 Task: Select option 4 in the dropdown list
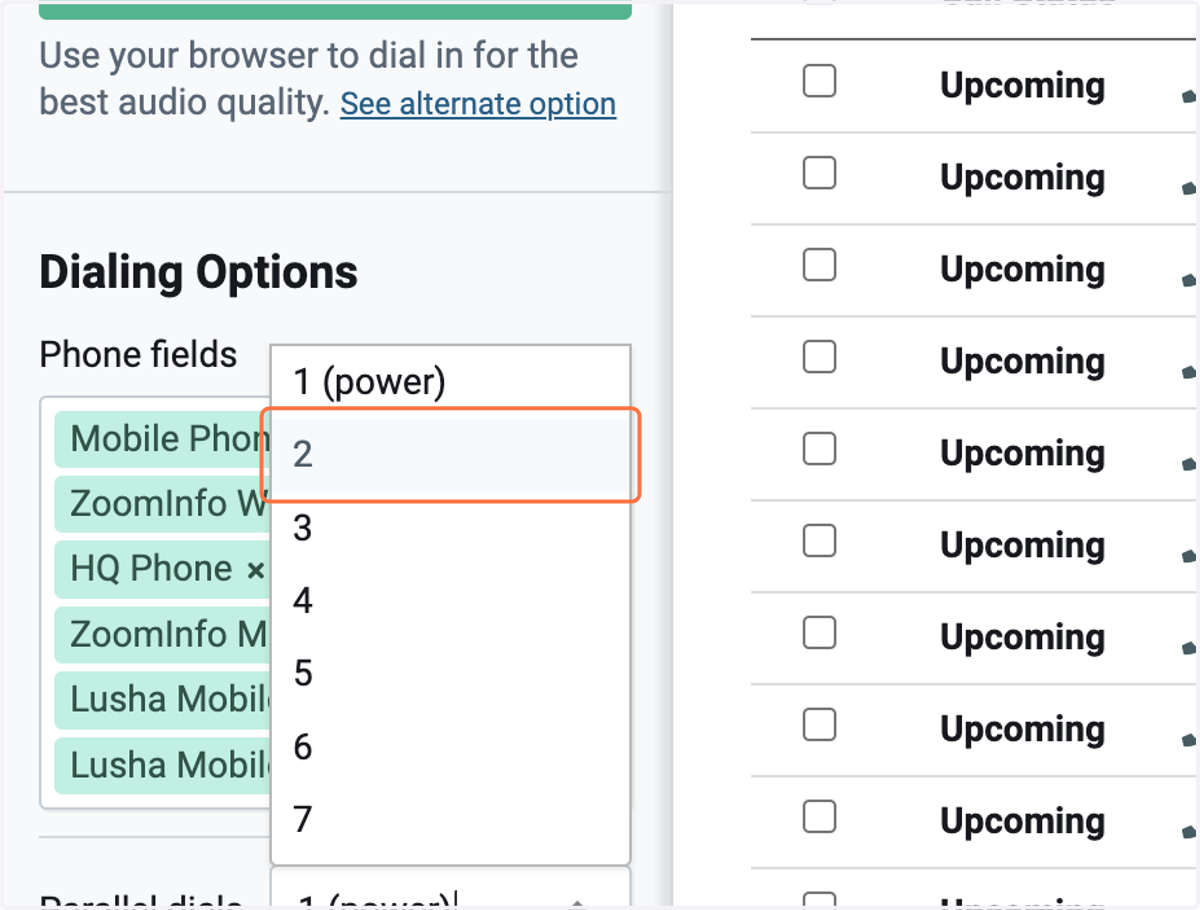[450, 601]
